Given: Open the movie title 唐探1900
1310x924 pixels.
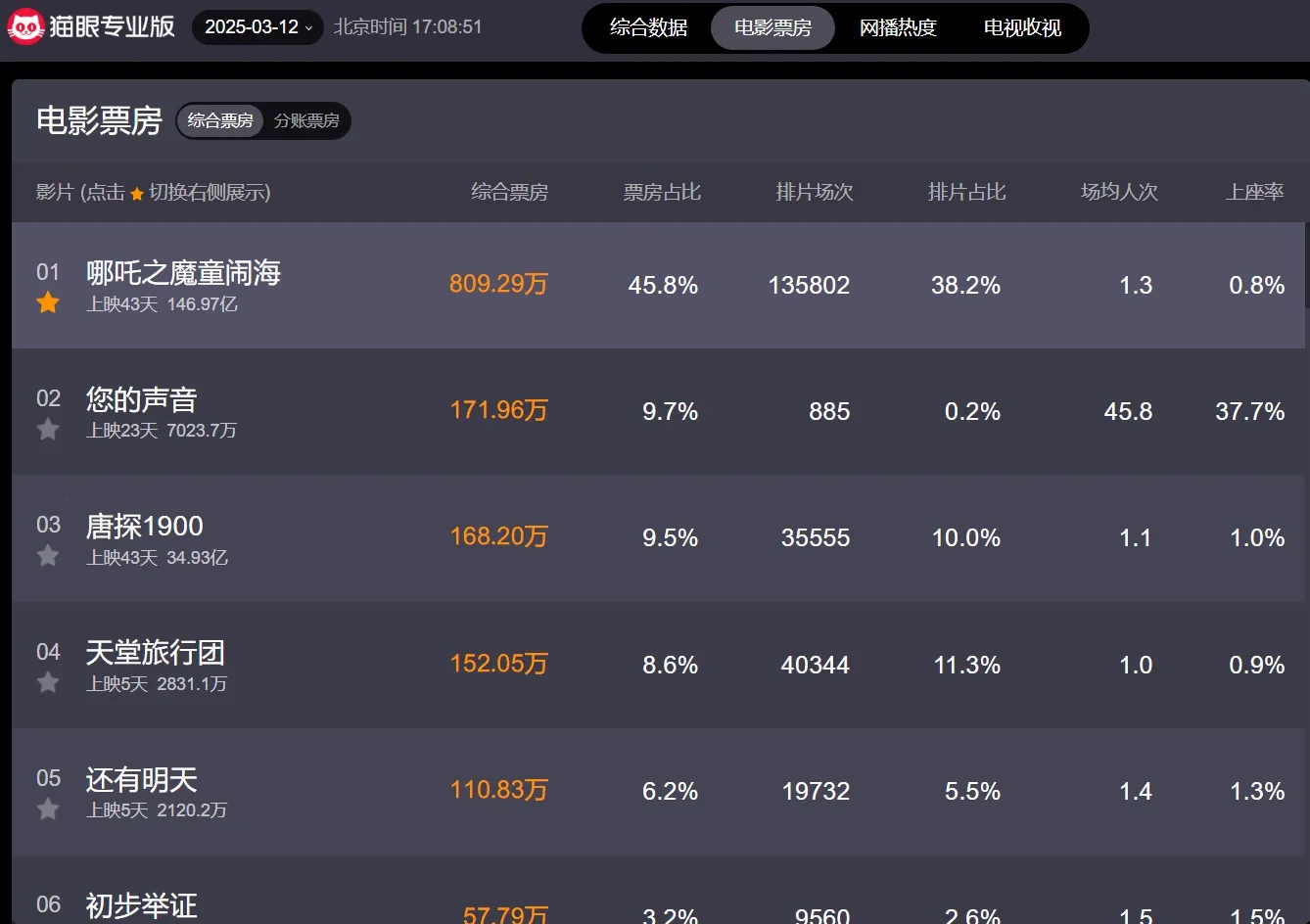Looking at the screenshot, I should pyautogui.click(x=145, y=526).
